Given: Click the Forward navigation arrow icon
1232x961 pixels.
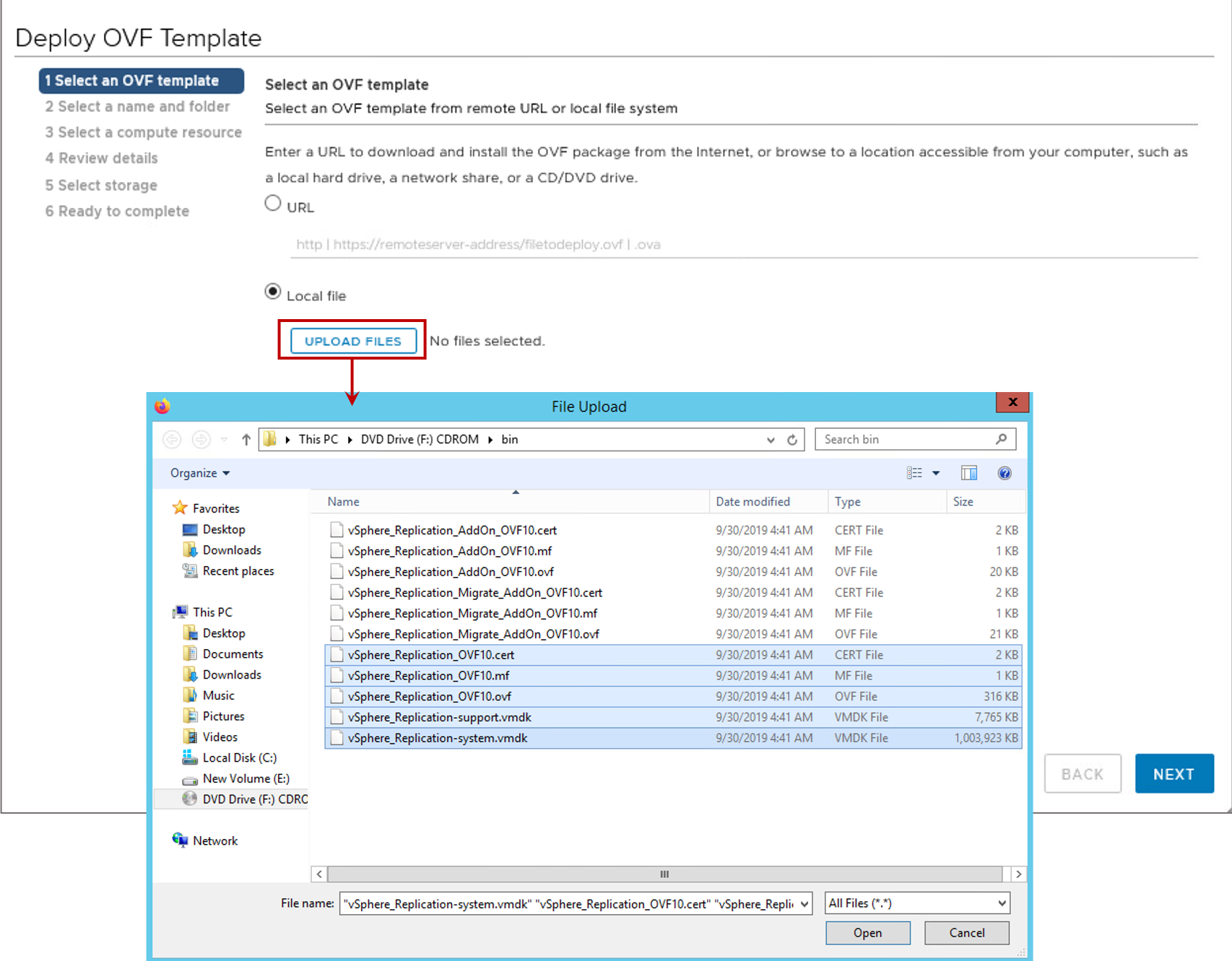Looking at the screenshot, I should (x=201, y=439).
